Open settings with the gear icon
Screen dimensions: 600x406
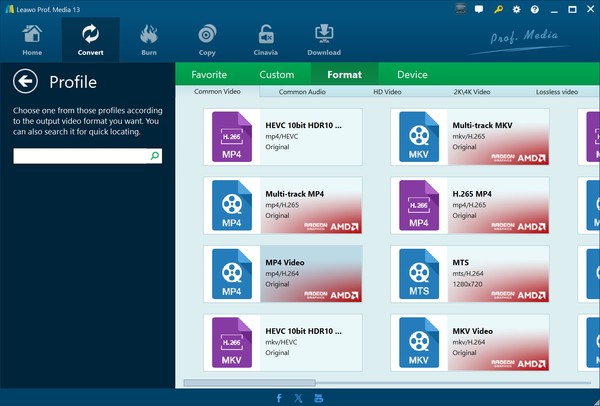[x=517, y=10]
